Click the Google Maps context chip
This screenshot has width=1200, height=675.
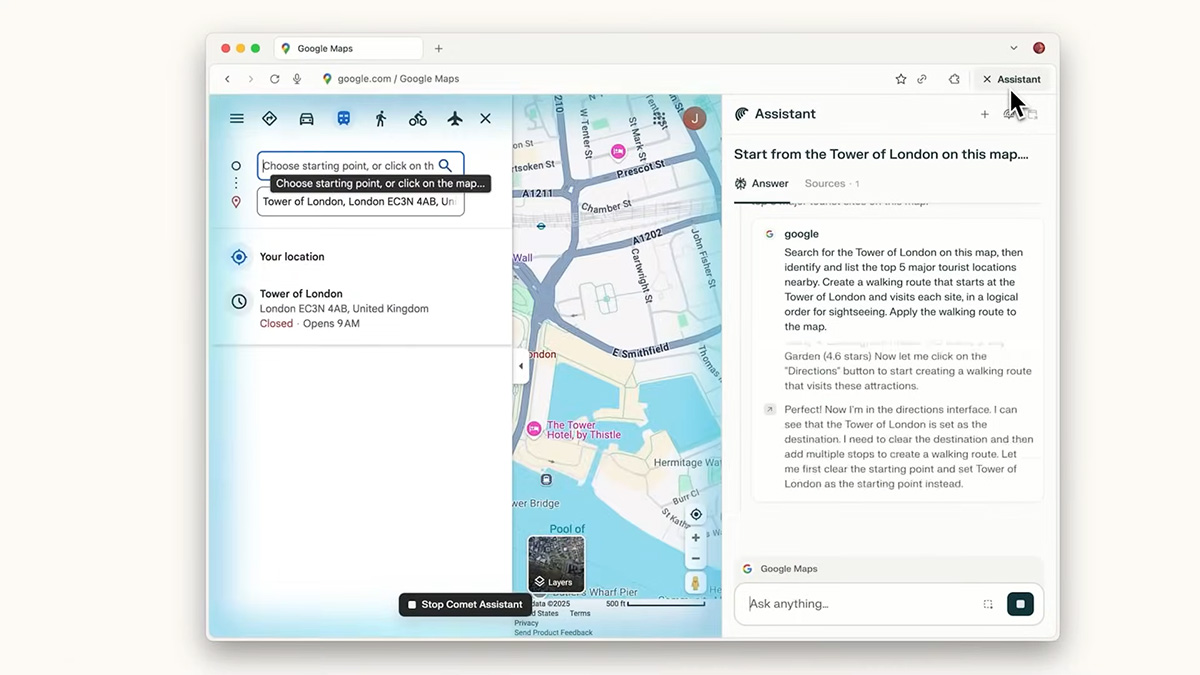tap(780, 569)
